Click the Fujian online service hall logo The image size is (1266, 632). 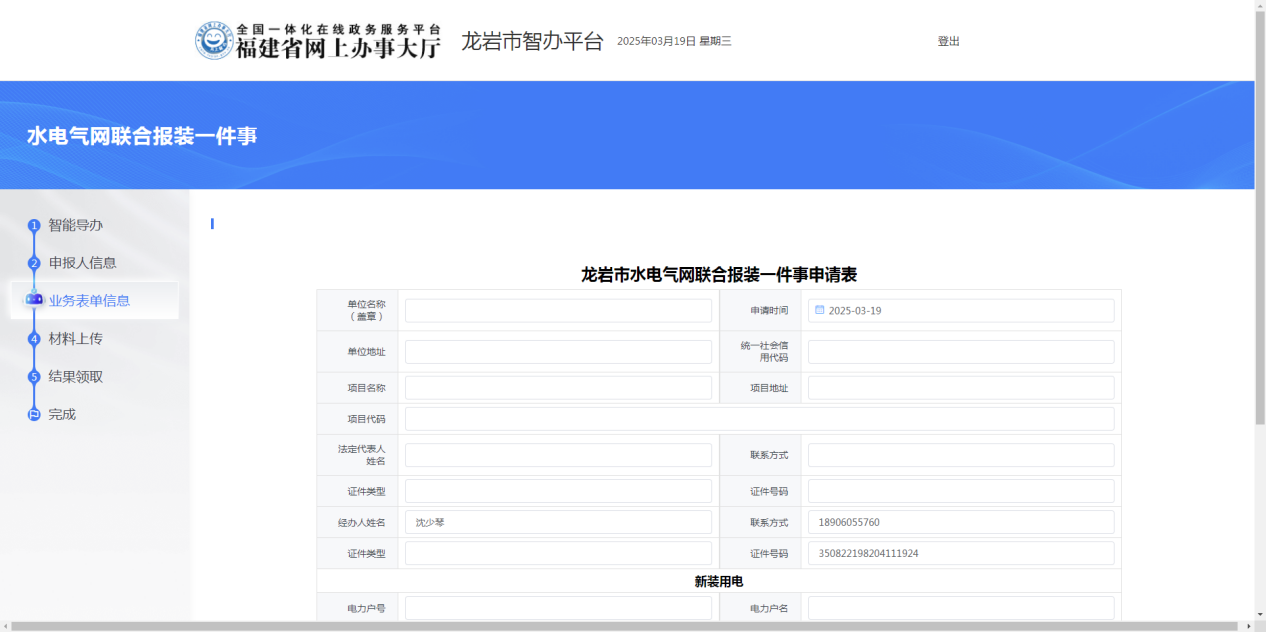316,41
